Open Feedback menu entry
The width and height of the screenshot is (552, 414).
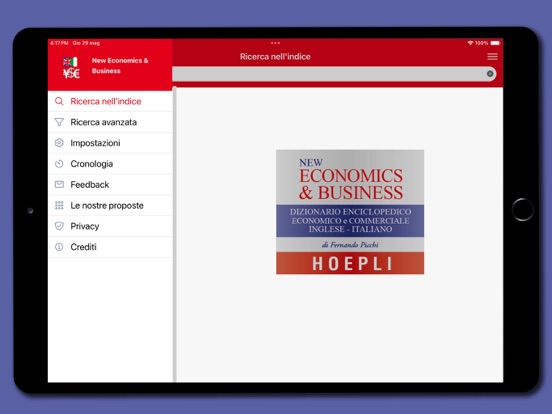(x=110, y=184)
